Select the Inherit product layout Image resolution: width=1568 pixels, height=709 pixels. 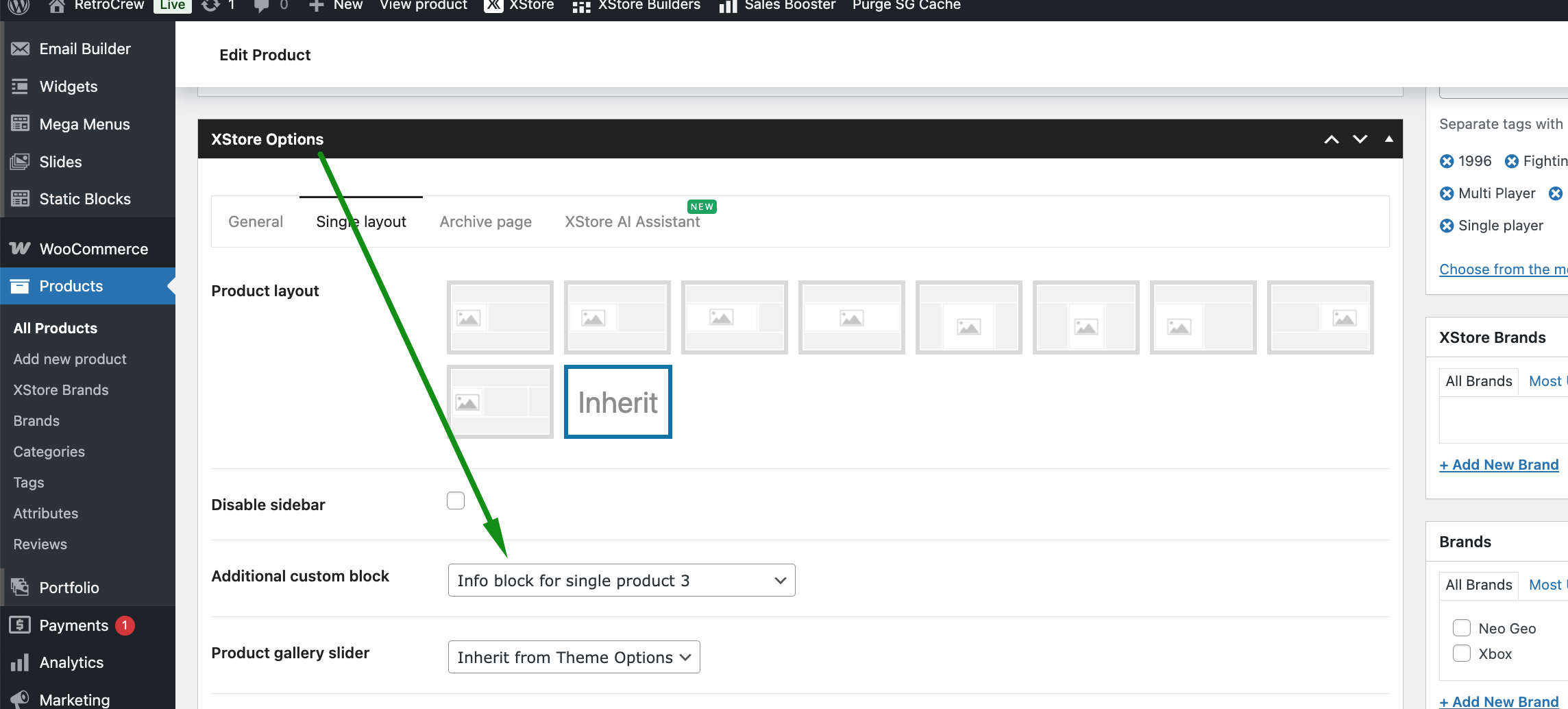pos(617,402)
